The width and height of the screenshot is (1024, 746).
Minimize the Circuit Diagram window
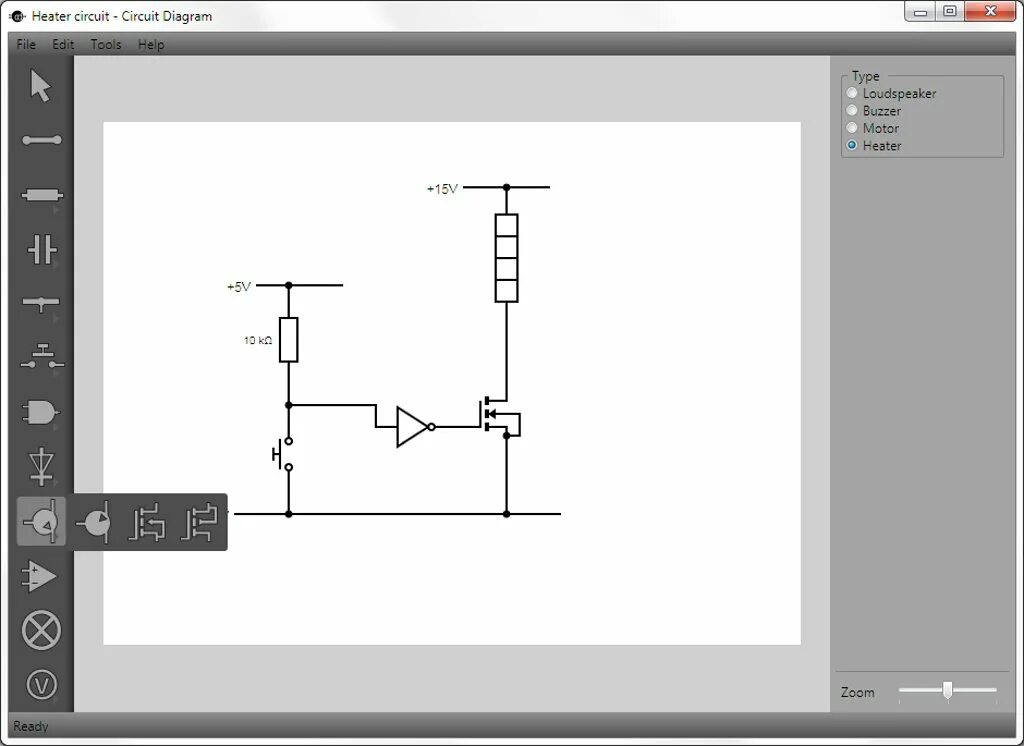921,11
